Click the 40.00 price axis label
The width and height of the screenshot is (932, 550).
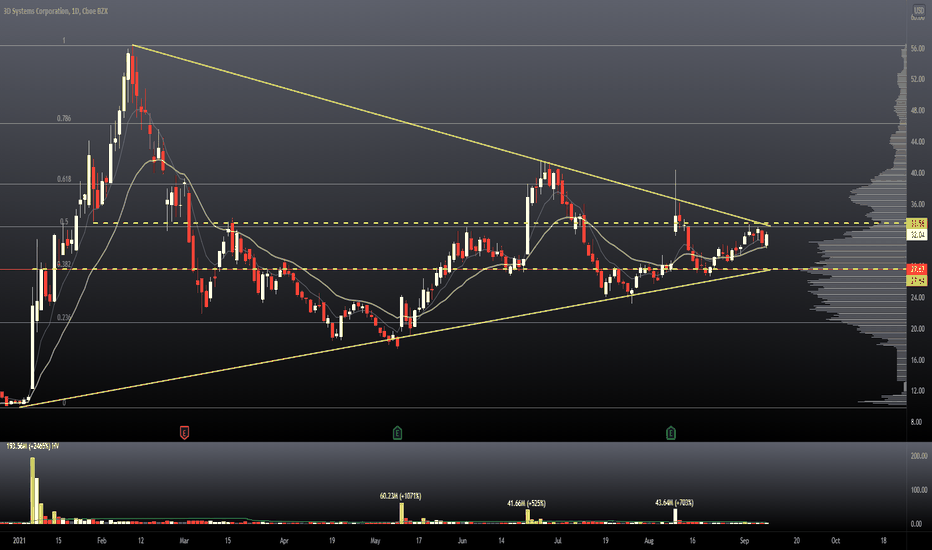(917, 173)
